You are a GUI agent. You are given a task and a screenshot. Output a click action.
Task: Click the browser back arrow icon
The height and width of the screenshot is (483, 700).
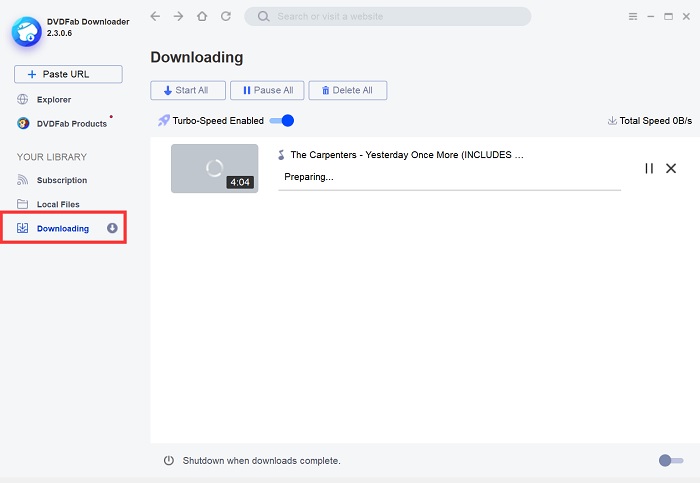155,17
